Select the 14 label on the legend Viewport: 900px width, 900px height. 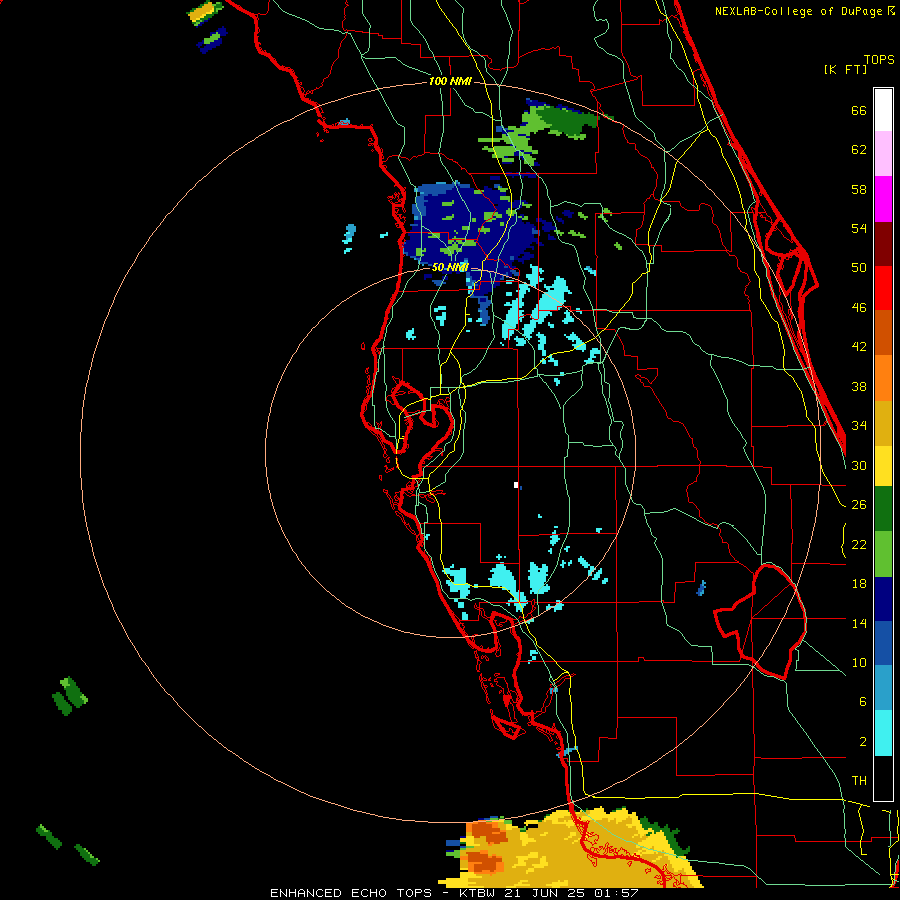click(859, 623)
